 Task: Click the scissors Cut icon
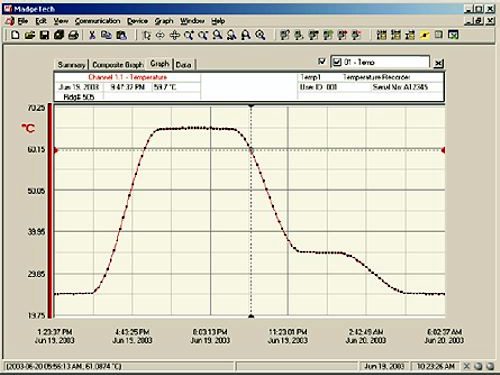[x=92, y=35]
